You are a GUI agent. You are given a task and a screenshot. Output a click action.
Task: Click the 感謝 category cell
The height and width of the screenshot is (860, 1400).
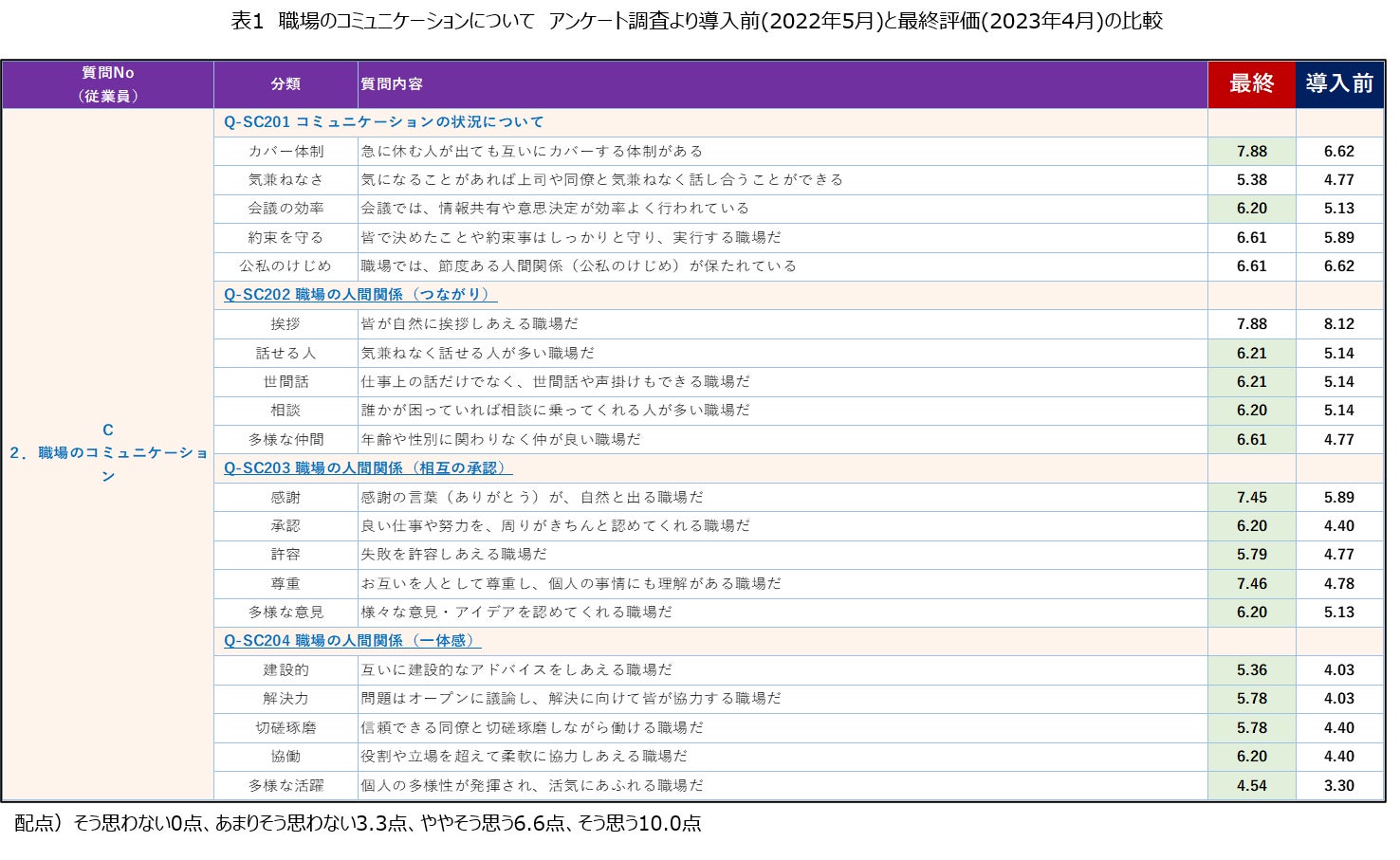(286, 498)
